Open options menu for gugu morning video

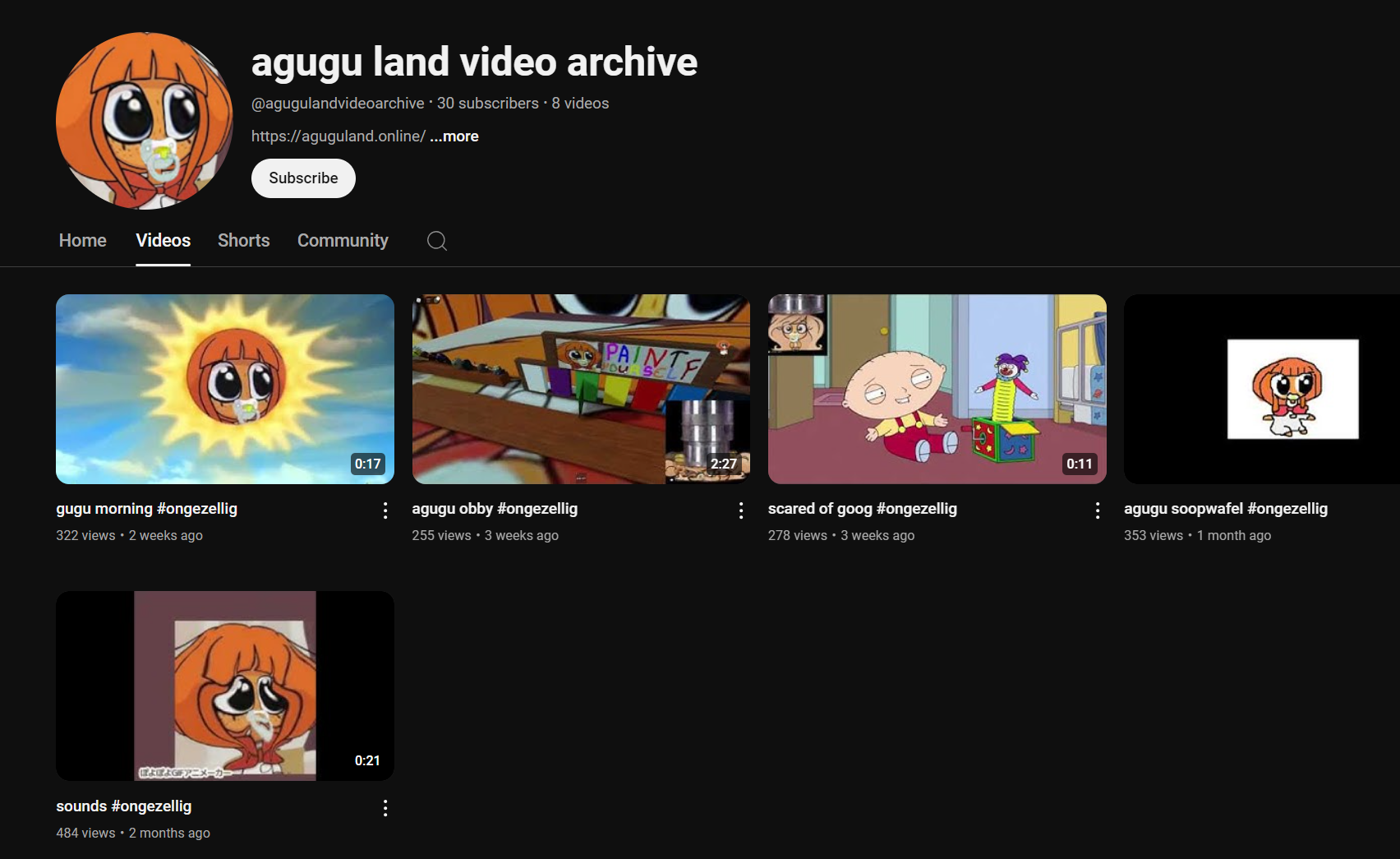[x=385, y=510]
